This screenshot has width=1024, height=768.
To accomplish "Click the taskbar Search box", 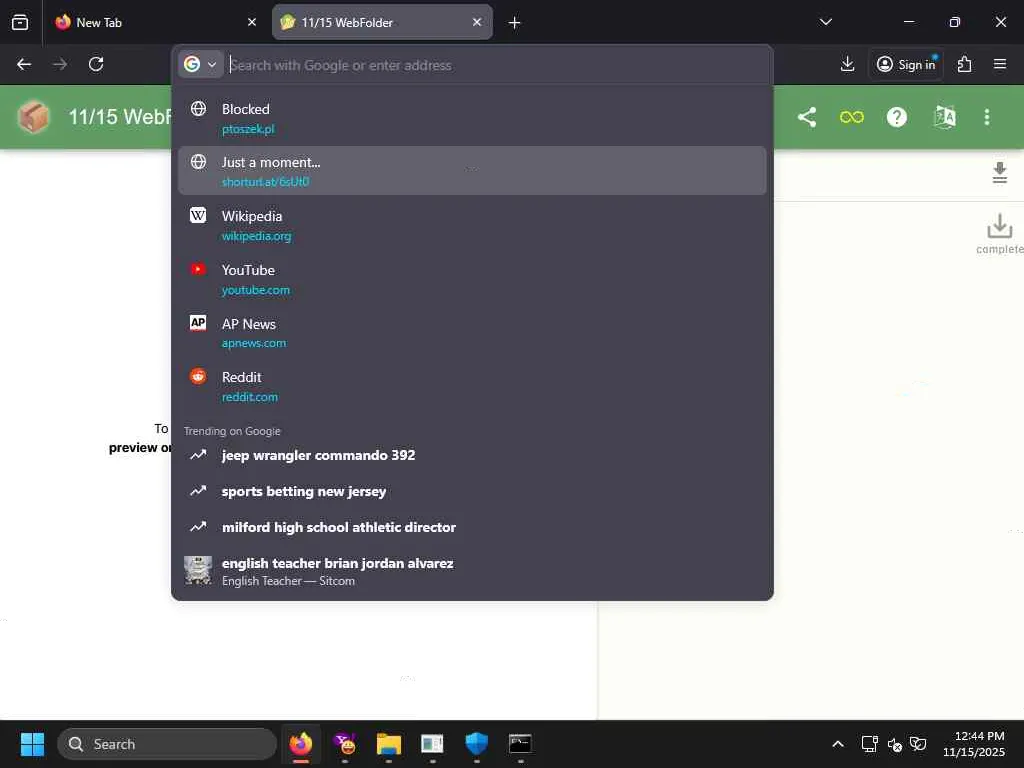I will (167, 744).
